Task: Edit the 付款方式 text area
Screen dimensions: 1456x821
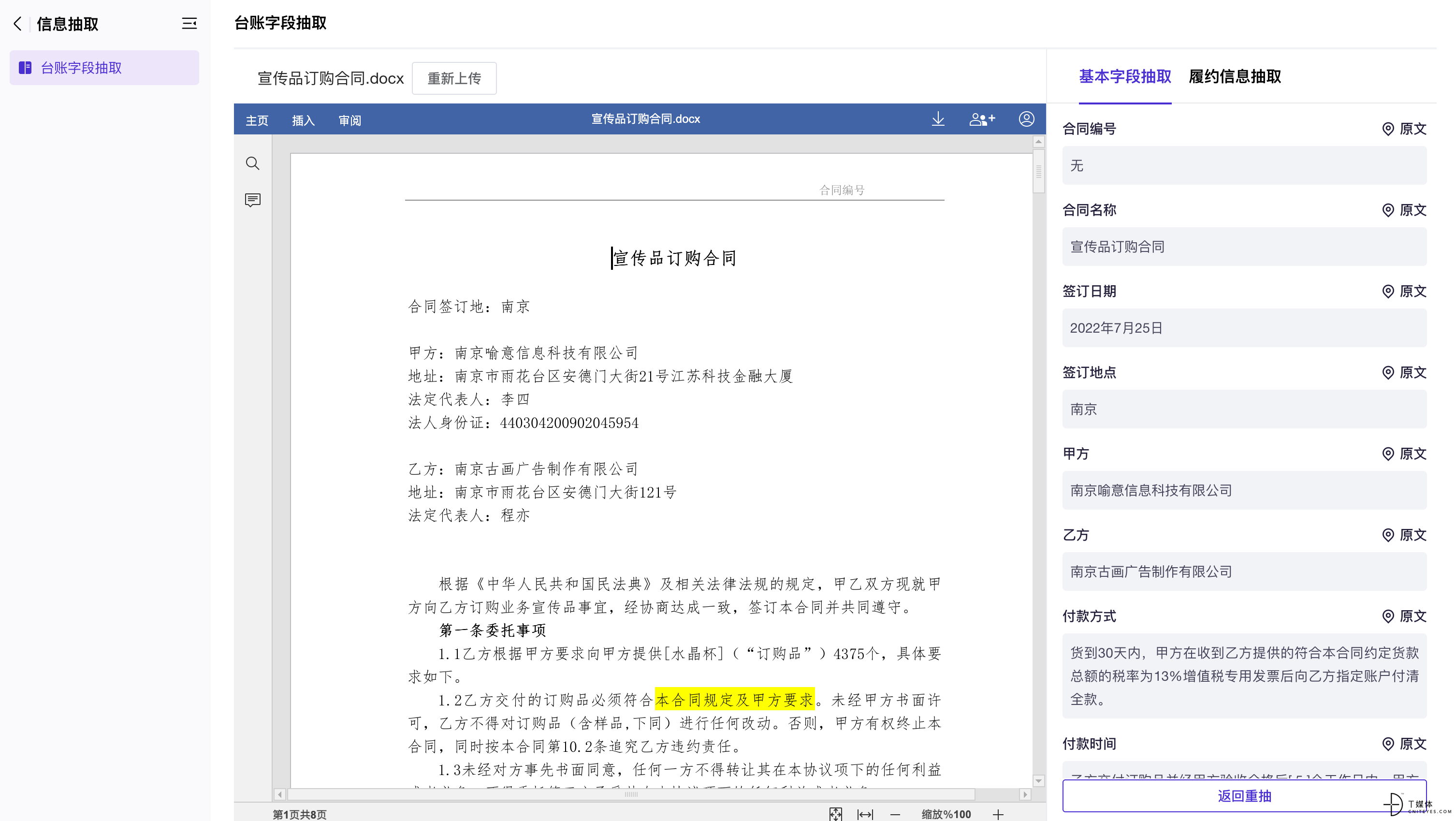Action: pos(1244,675)
